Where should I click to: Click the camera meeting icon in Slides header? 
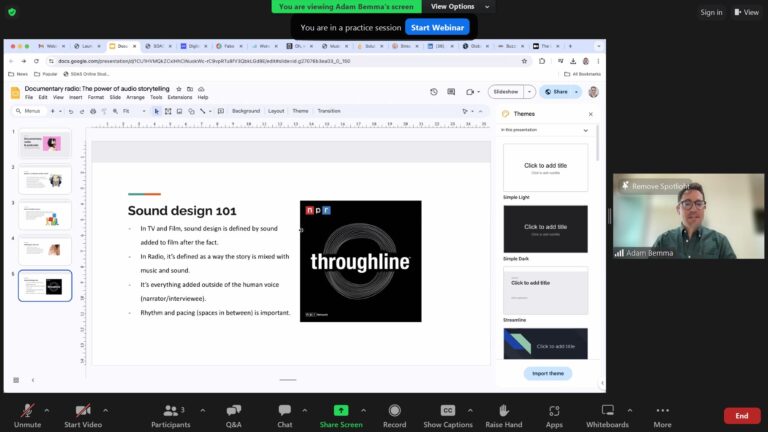tap(470, 92)
